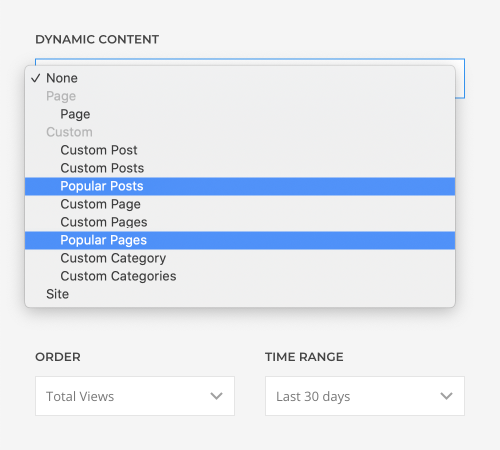Click the Time Range label
The width and height of the screenshot is (500, 450).
tap(304, 357)
